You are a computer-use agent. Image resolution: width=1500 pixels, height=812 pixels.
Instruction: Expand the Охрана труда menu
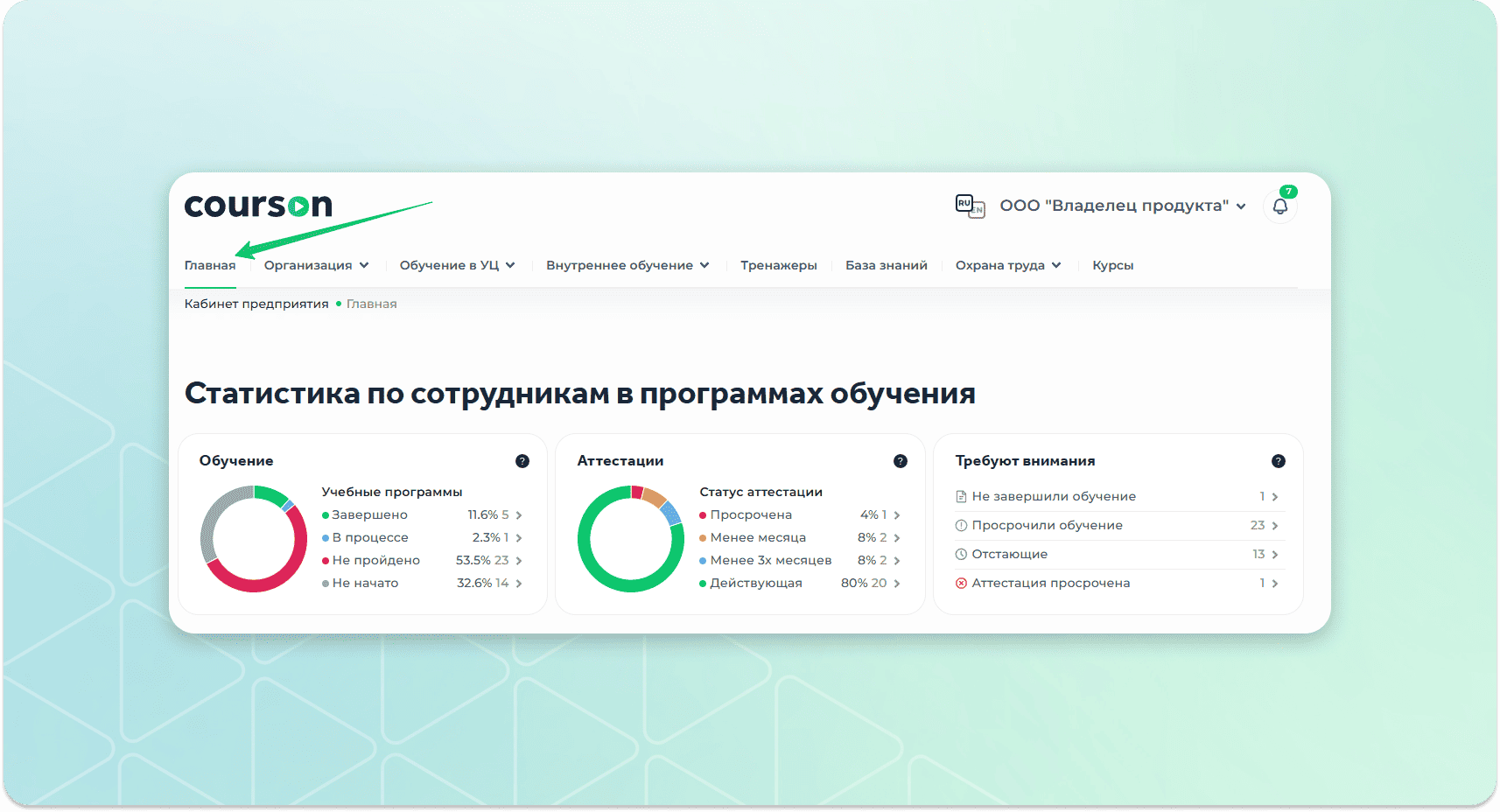pos(1007,265)
